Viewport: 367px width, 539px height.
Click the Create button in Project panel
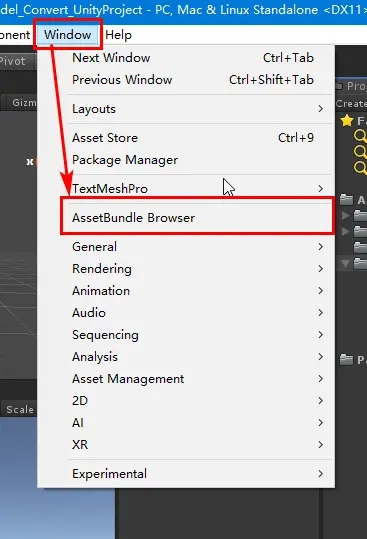(x=351, y=103)
